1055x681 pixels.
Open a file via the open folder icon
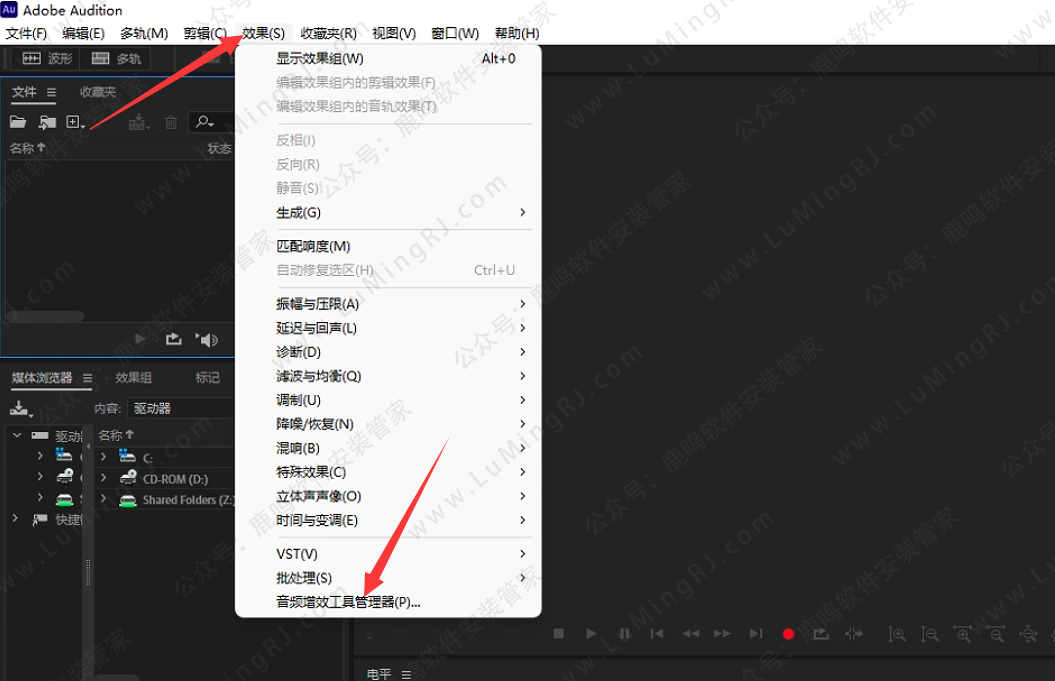click(x=18, y=122)
